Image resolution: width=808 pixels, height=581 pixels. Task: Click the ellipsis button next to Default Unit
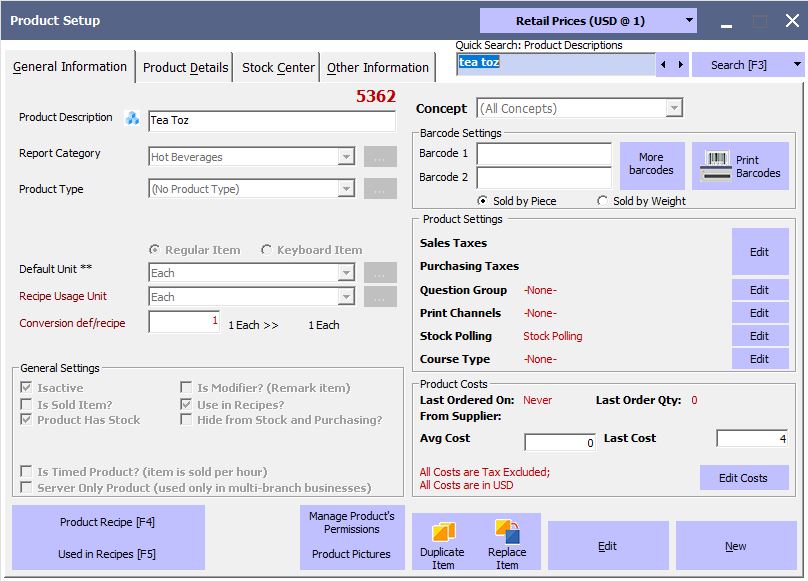coord(380,272)
